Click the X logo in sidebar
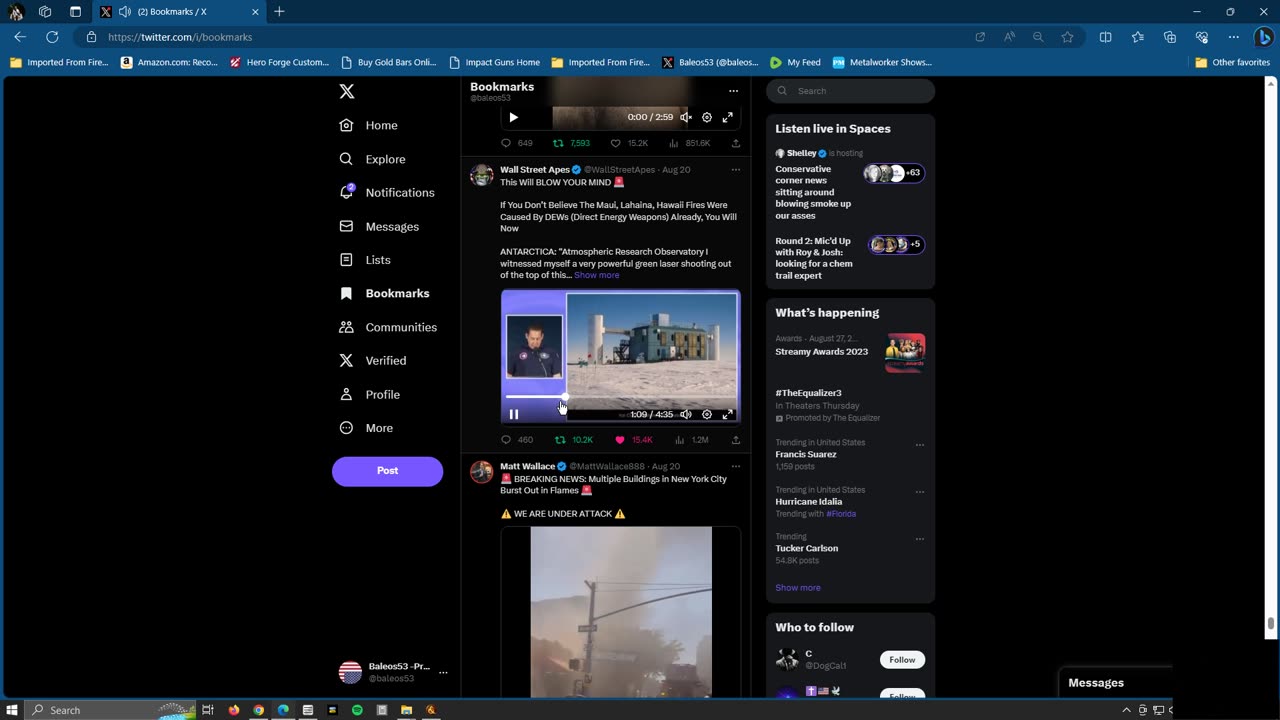Screen dimensions: 1280x720 pyautogui.click(x=347, y=91)
